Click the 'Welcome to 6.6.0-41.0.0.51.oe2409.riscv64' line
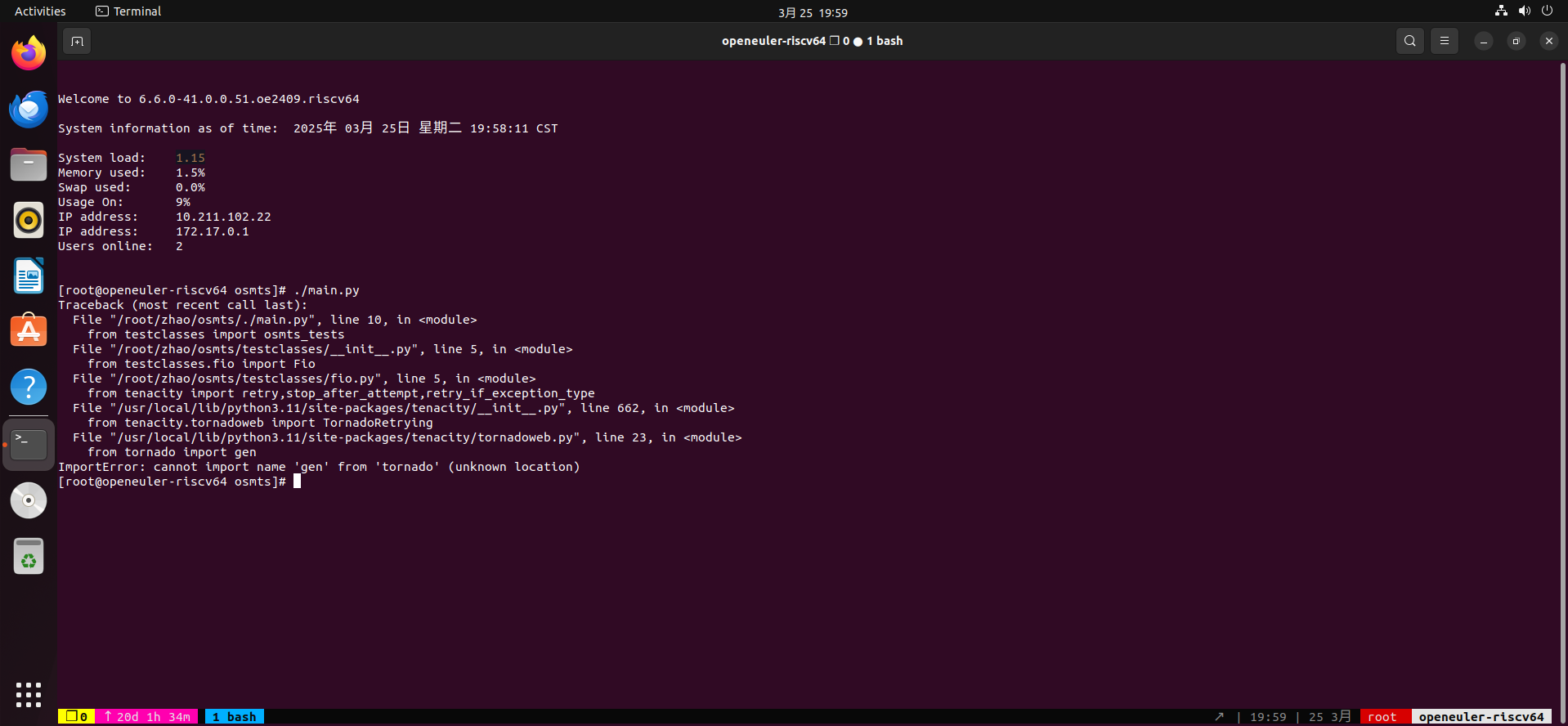 tap(208, 99)
